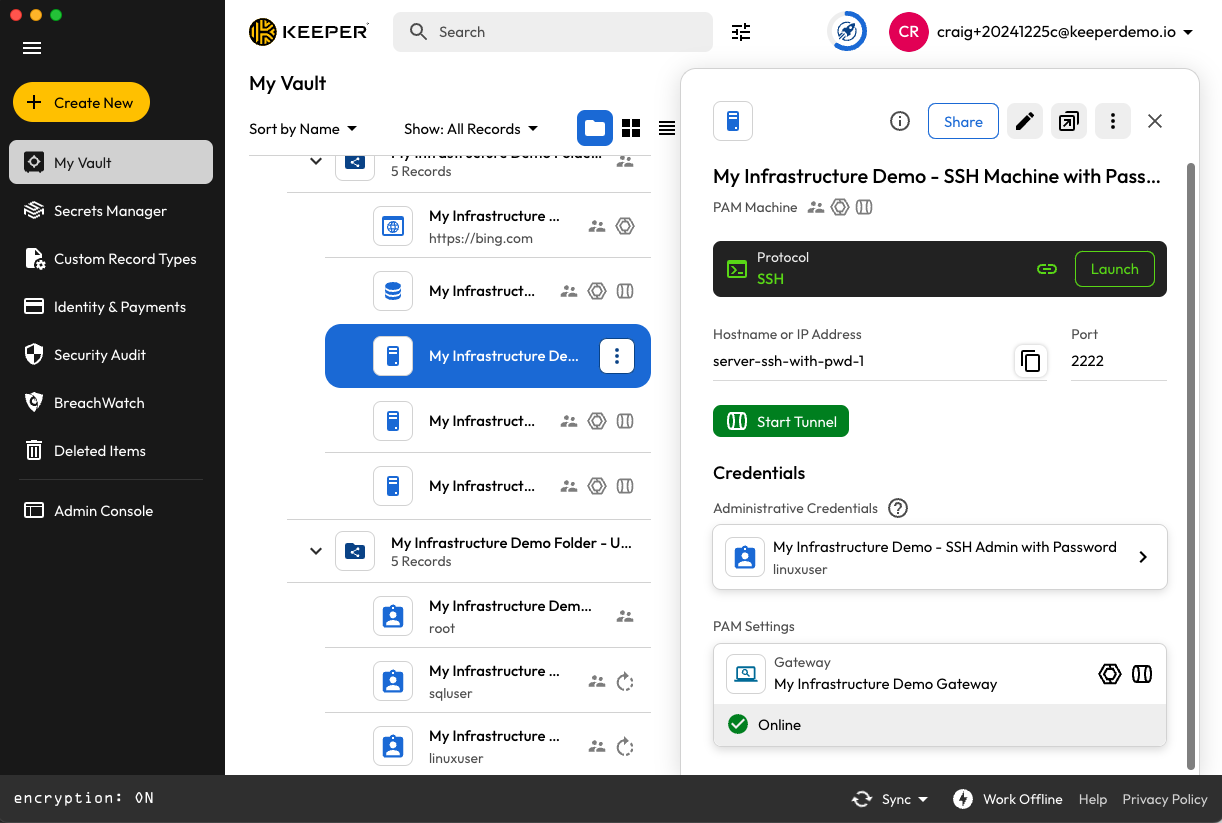Switch to grid view layout
This screenshot has height=823, width=1222.
point(631,128)
